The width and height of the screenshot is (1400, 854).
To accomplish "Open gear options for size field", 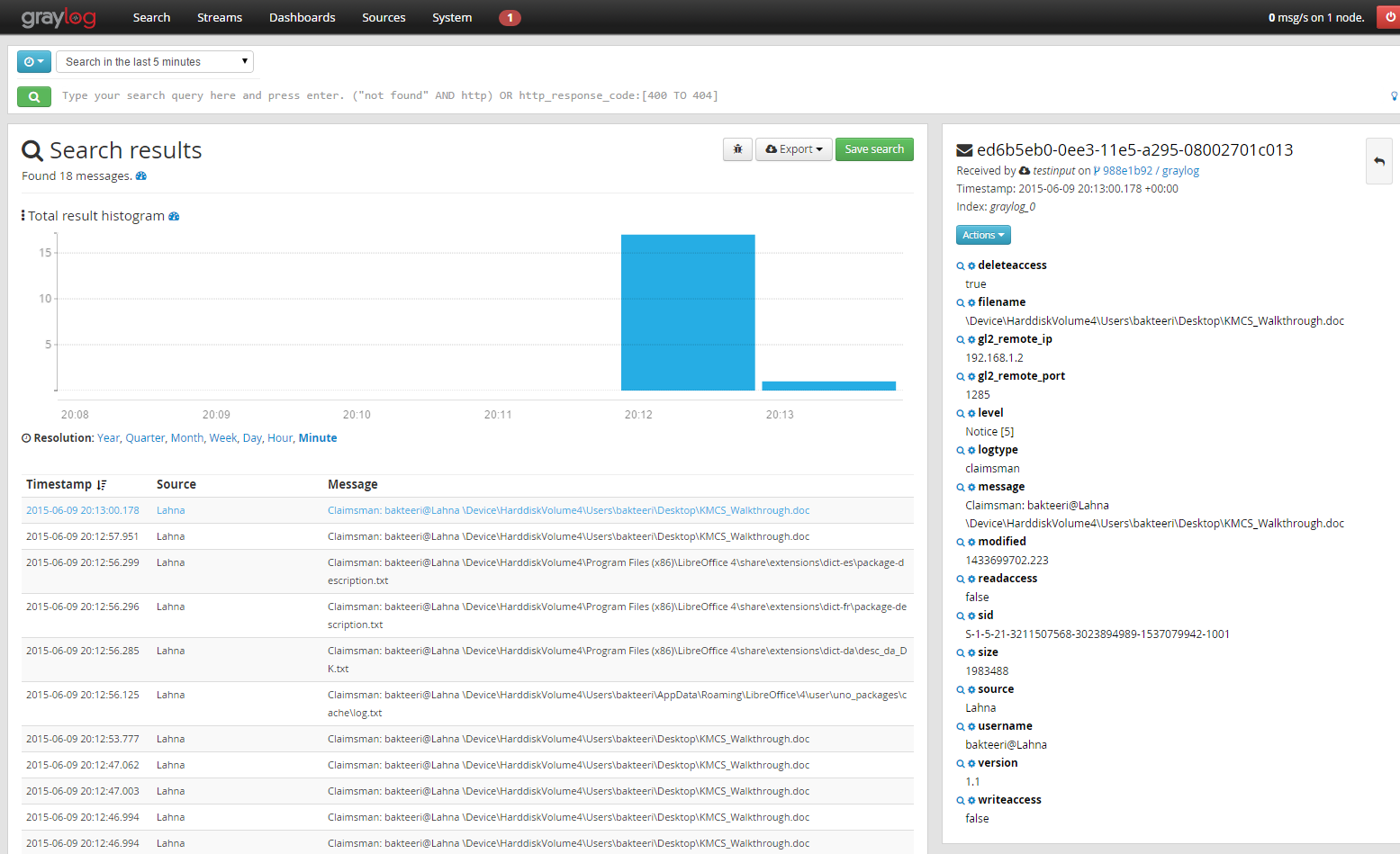I will (x=971, y=653).
